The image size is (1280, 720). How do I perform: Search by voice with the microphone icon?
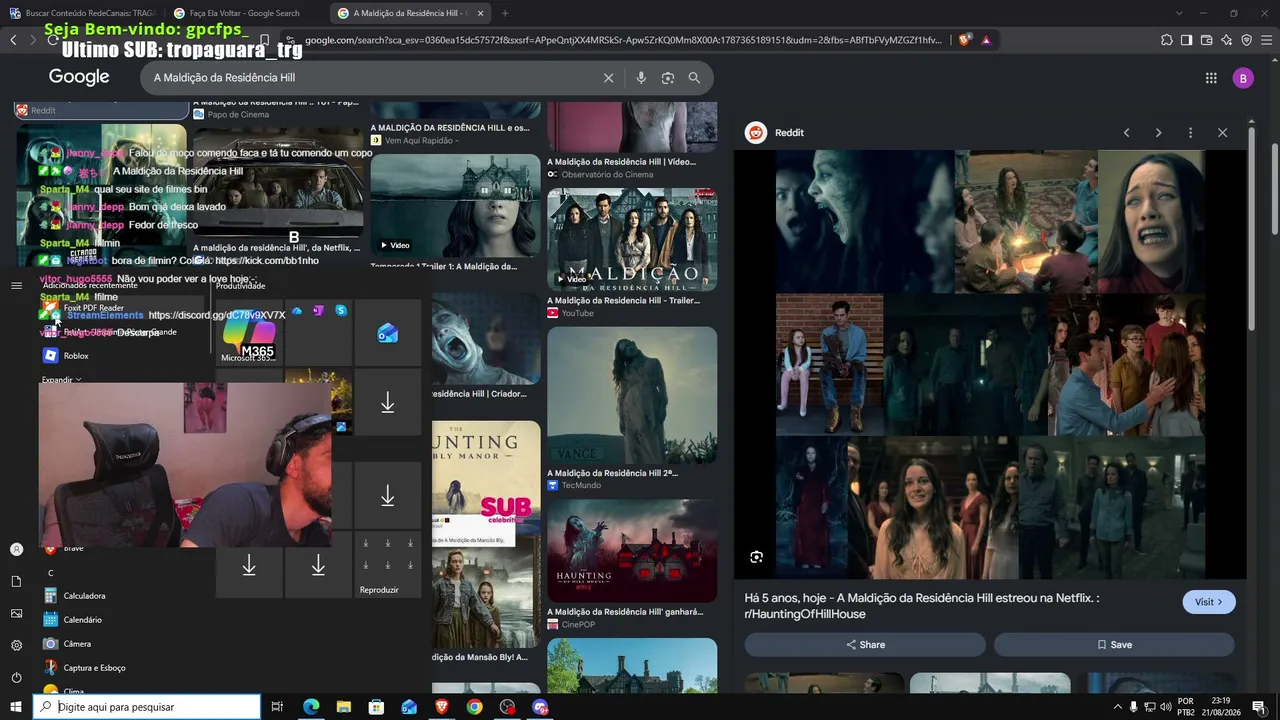tap(641, 78)
